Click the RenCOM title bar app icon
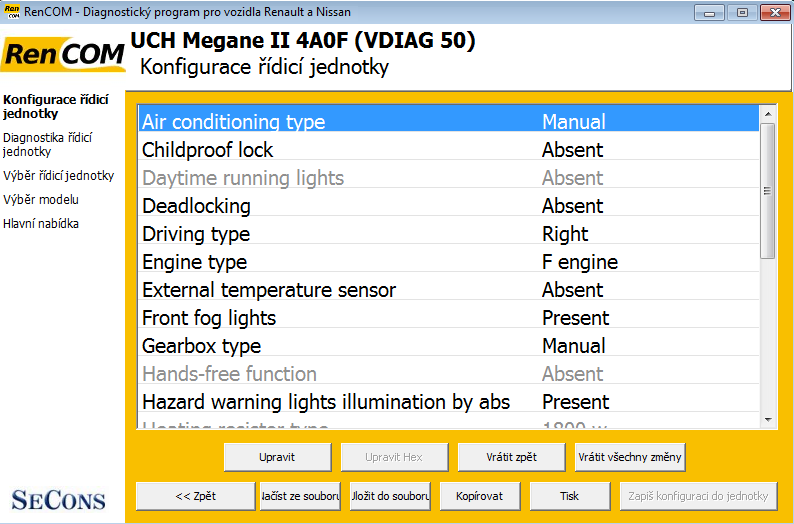Screen dimensions: 794x524 (x=14, y=13)
